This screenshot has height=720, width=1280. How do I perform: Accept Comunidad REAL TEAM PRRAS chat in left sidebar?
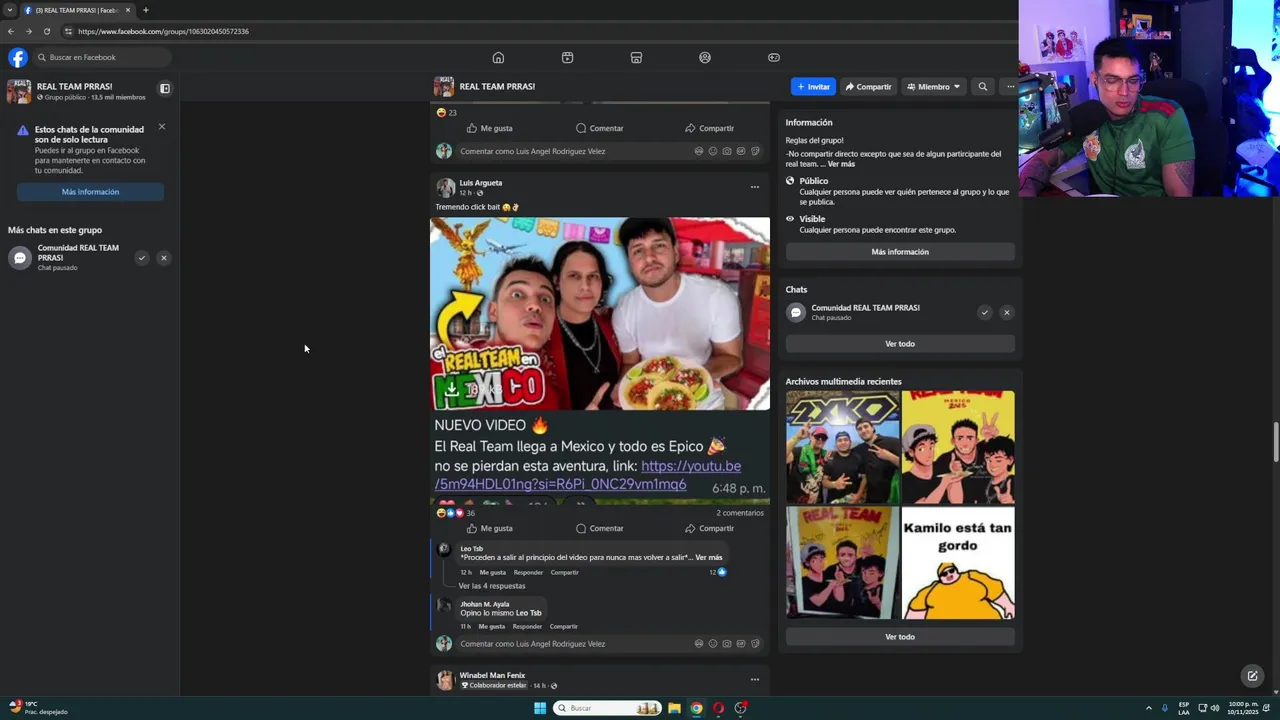pyautogui.click(x=142, y=258)
